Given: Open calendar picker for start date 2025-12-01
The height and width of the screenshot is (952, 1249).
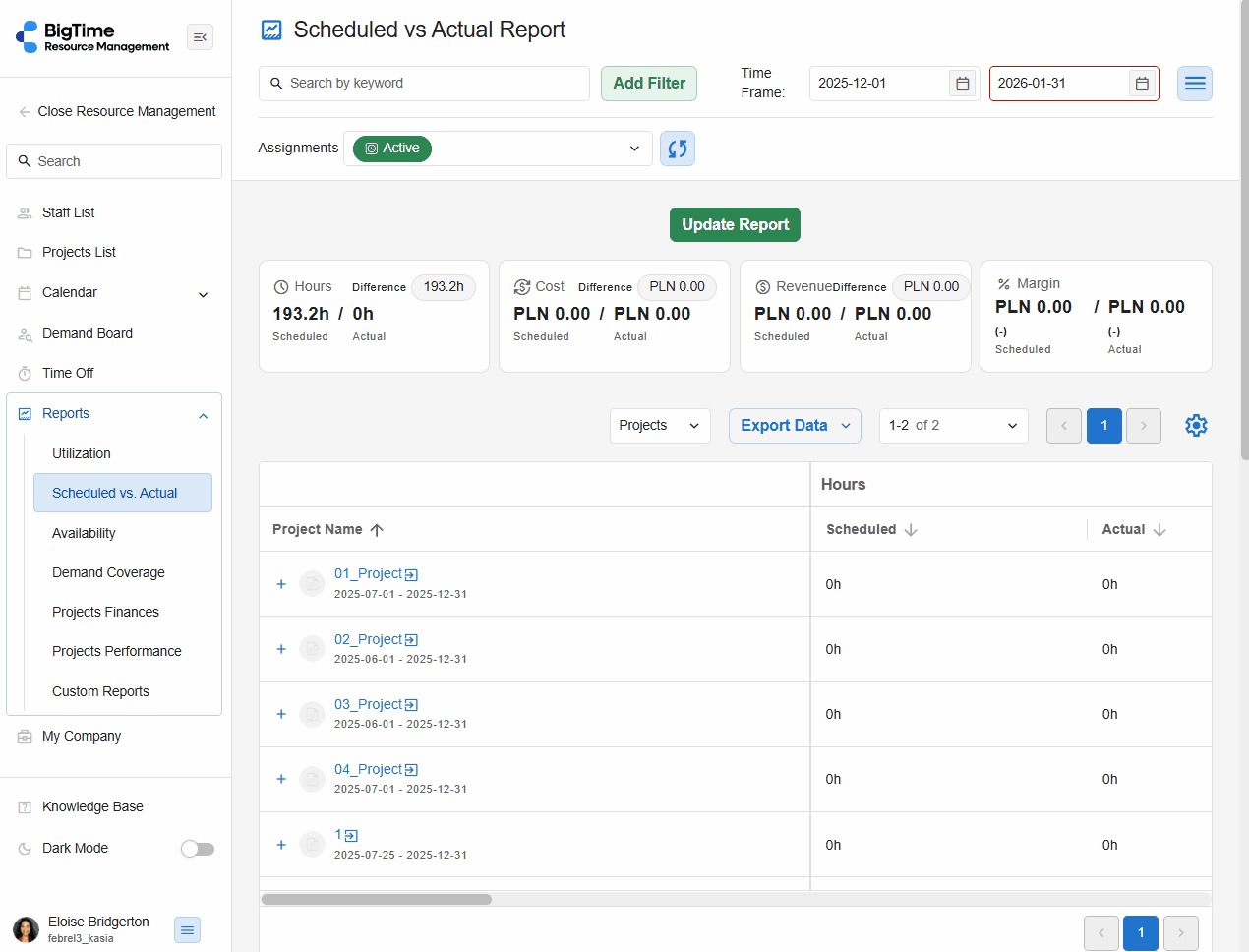Looking at the screenshot, I should (x=962, y=84).
